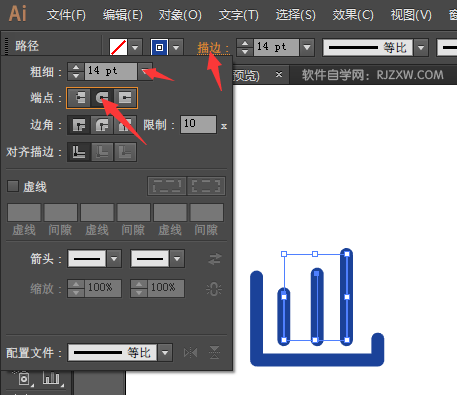Open toolbar stroke weight dropdown
The width and height of the screenshot is (457, 395).
click(307, 47)
